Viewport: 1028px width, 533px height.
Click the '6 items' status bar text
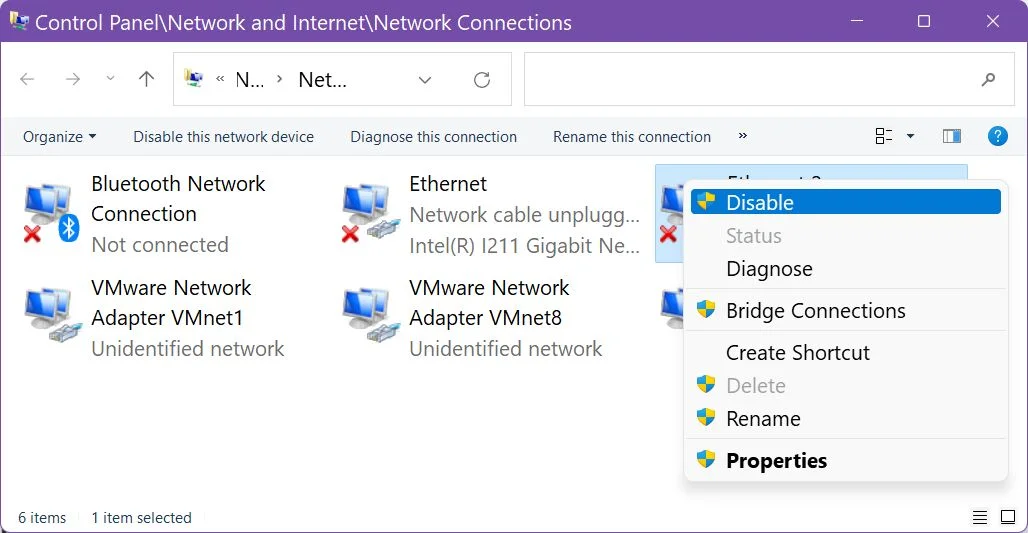42,518
